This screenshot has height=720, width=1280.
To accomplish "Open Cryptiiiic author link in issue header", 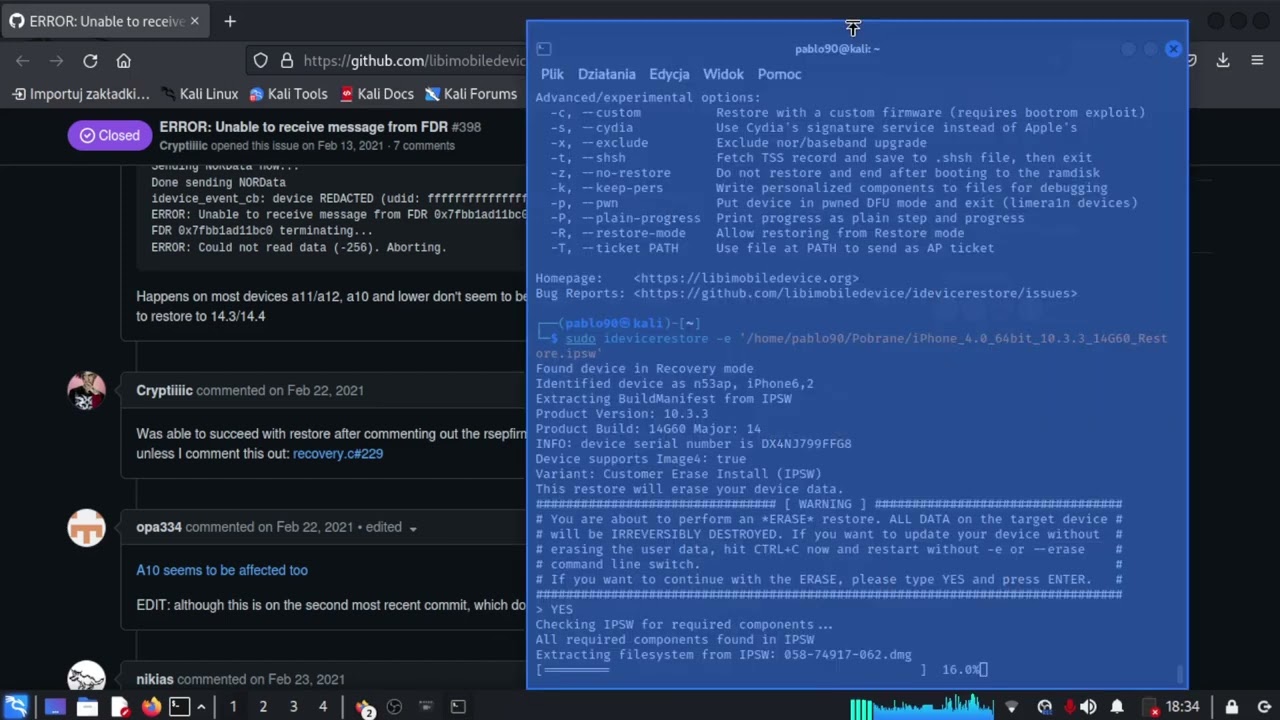I will point(183,146).
